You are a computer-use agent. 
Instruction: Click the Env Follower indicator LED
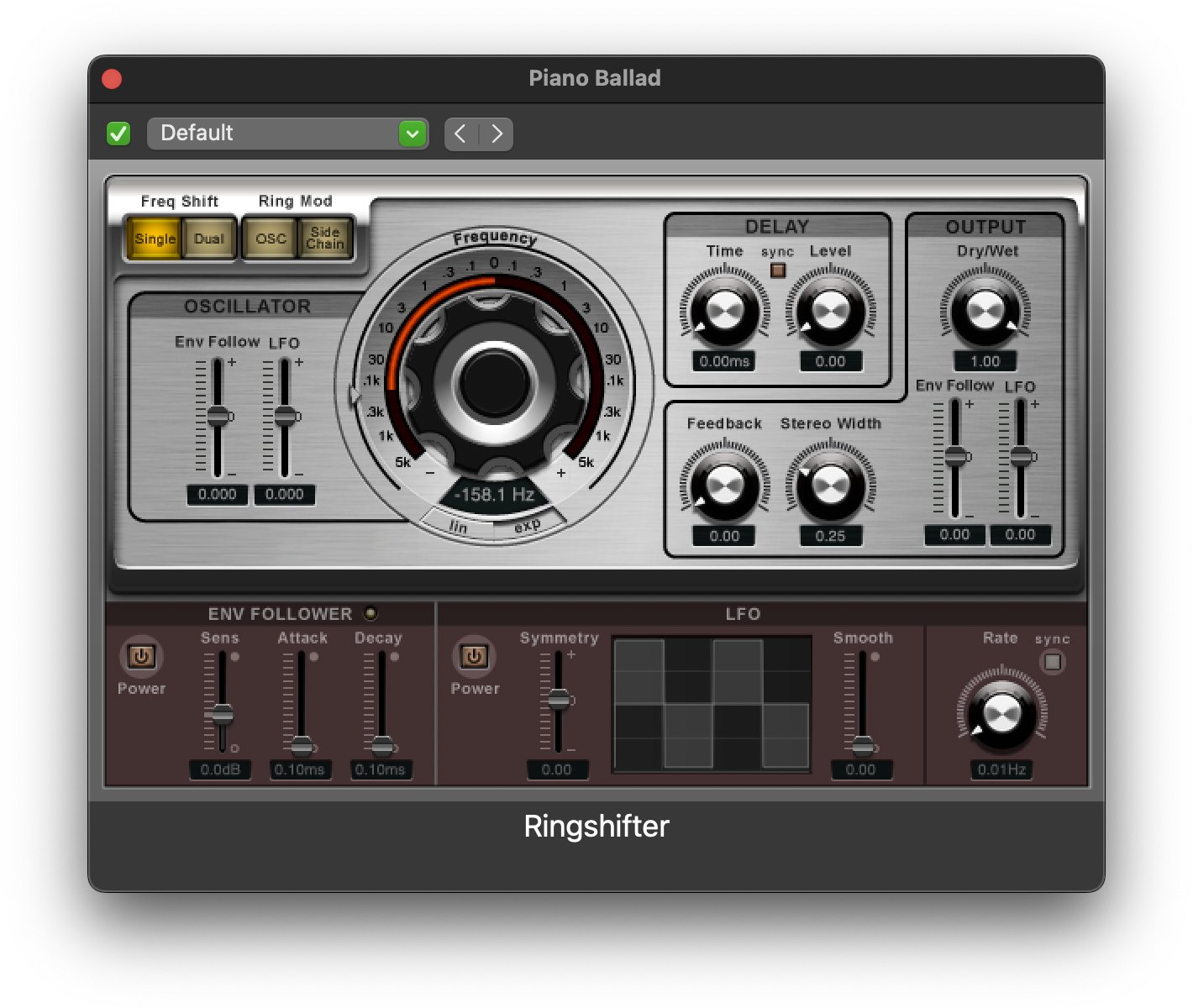[x=370, y=613]
